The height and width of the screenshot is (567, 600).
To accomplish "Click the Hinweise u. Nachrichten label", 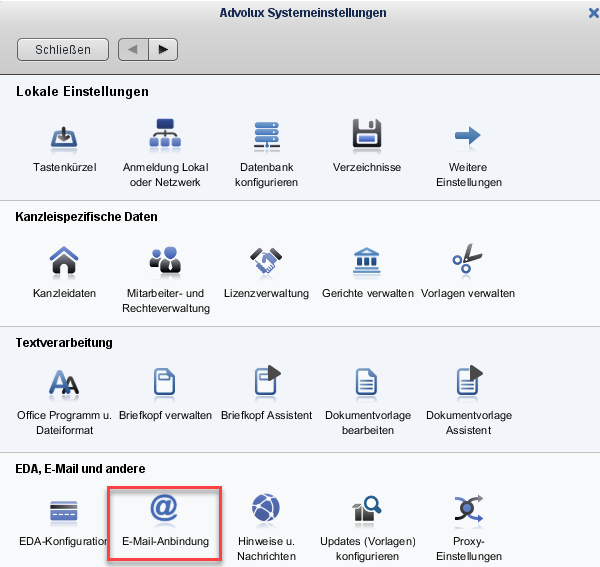I will (266, 548).
